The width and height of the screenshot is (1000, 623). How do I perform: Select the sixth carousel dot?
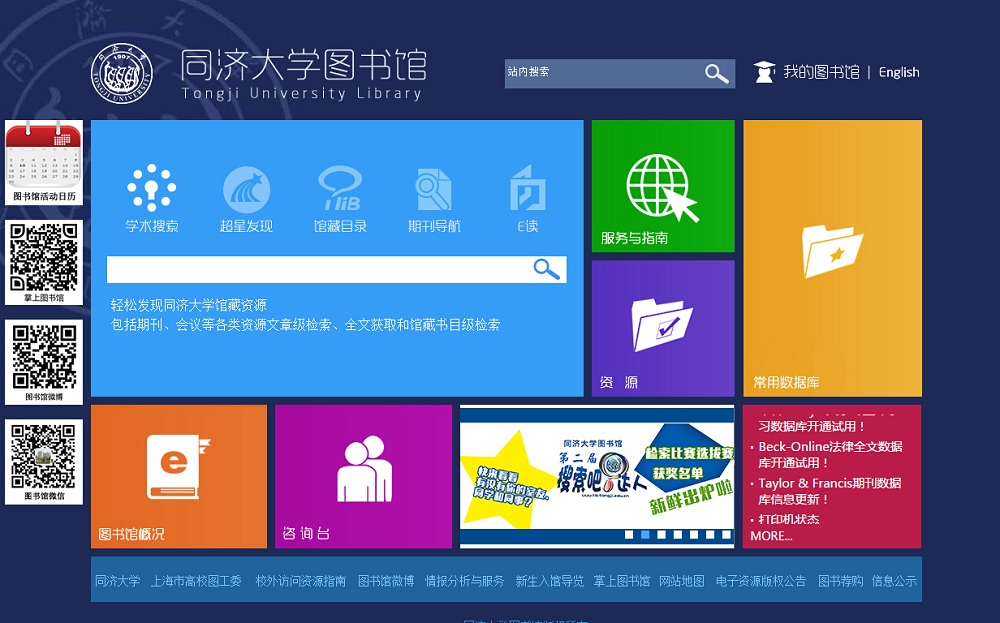710,535
